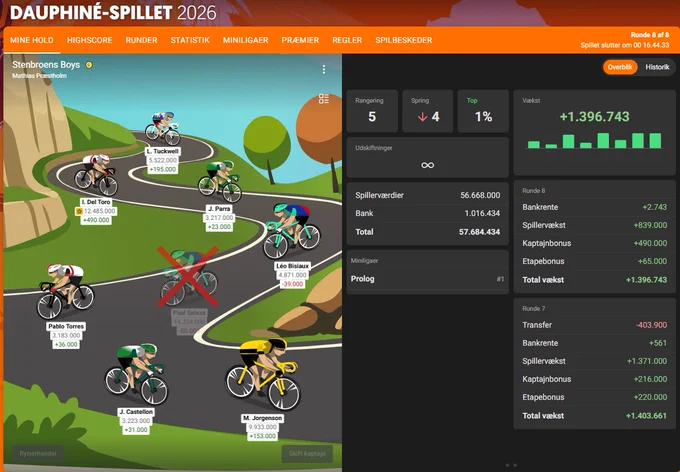Click Runde 8 Kaptajnbonus +490.000

tap(650, 243)
